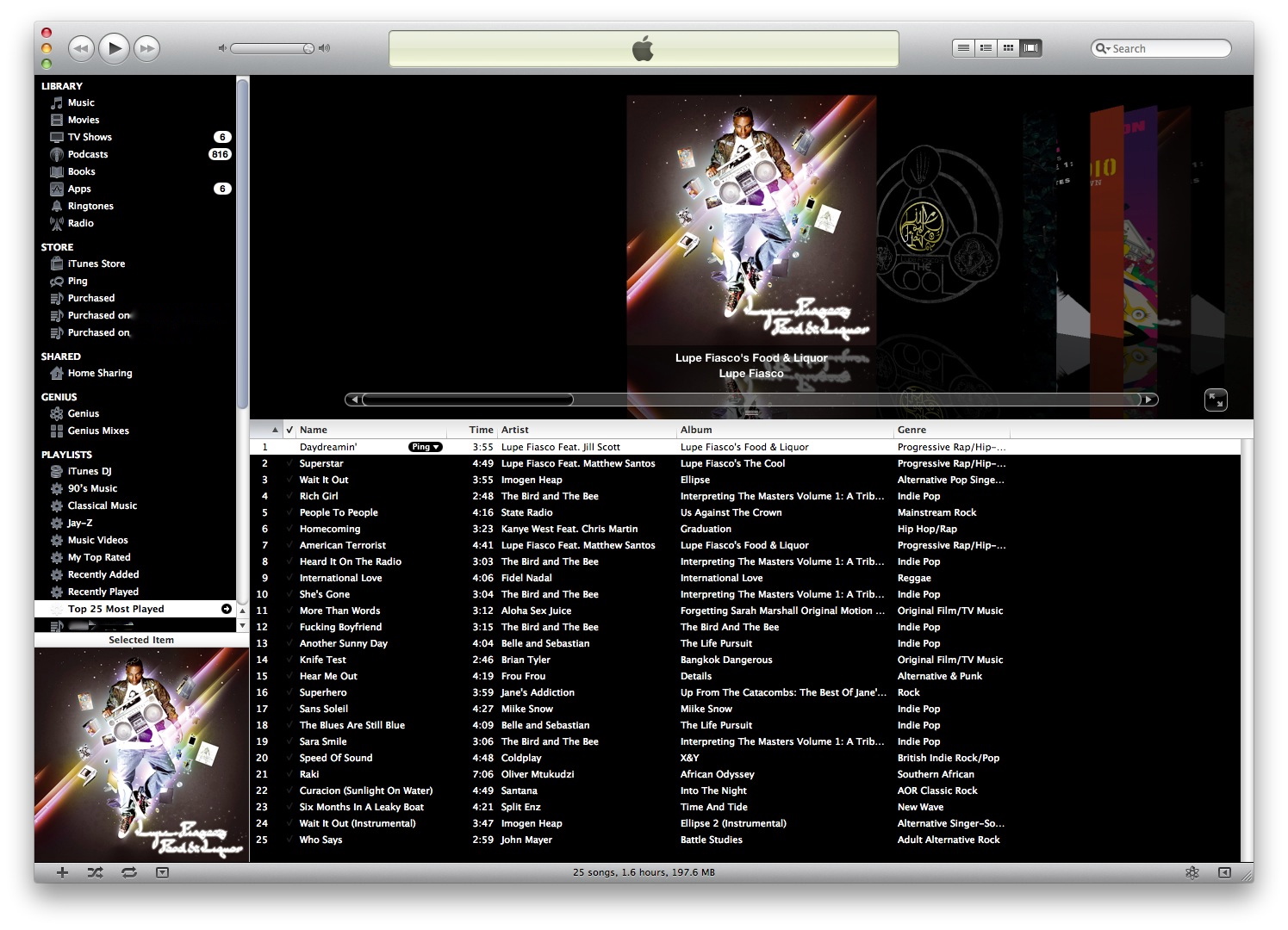Sort by Time column header
Image resolution: width=1288 pixels, height=930 pixels.
pos(472,430)
